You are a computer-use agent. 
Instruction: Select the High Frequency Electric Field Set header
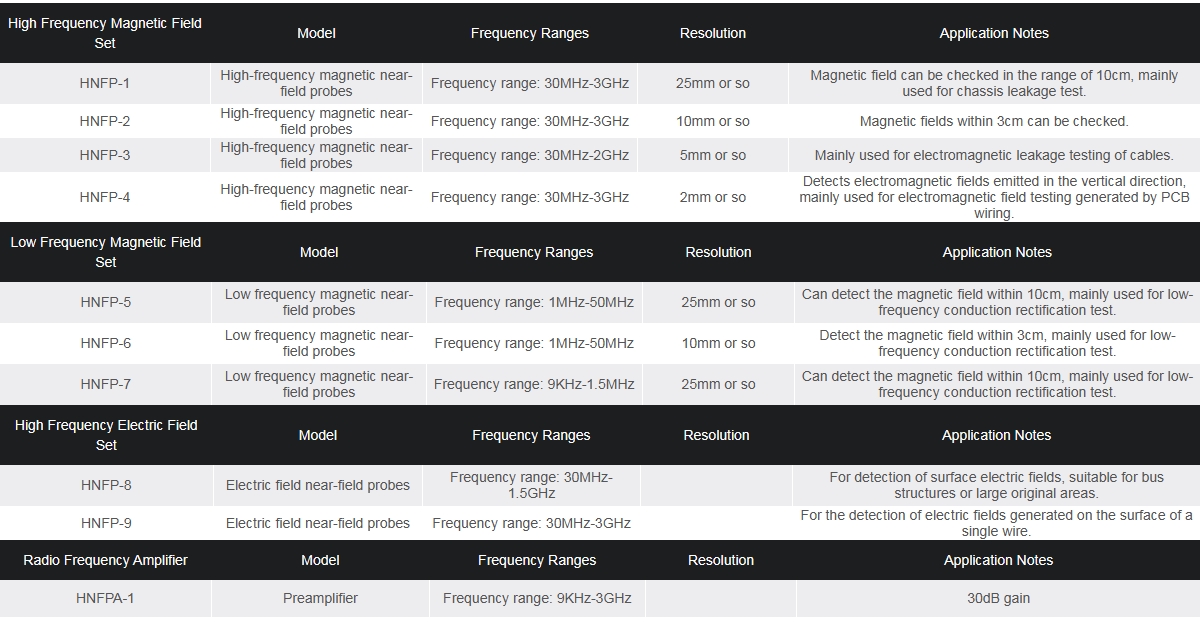(106, 435)
